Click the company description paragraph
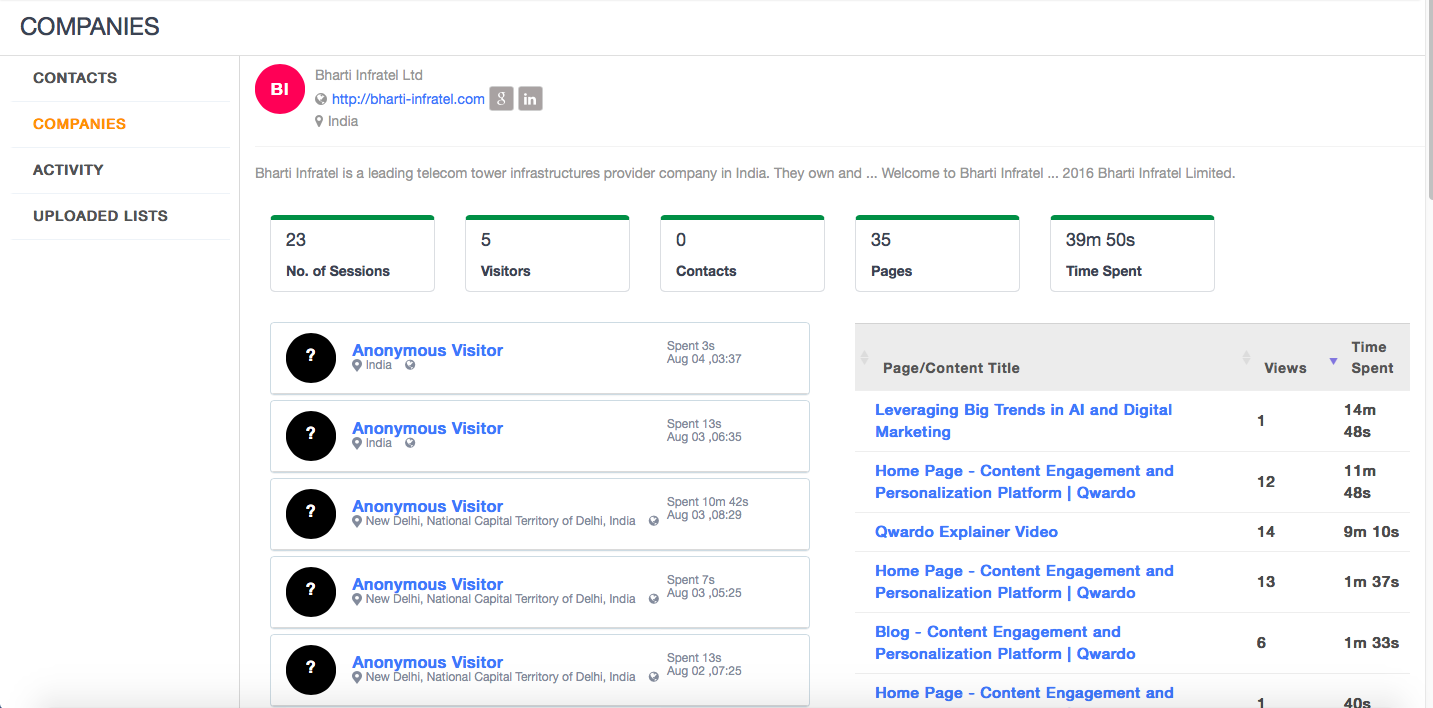This screenshot has width=1433, height=708. (x=745, y=173)
